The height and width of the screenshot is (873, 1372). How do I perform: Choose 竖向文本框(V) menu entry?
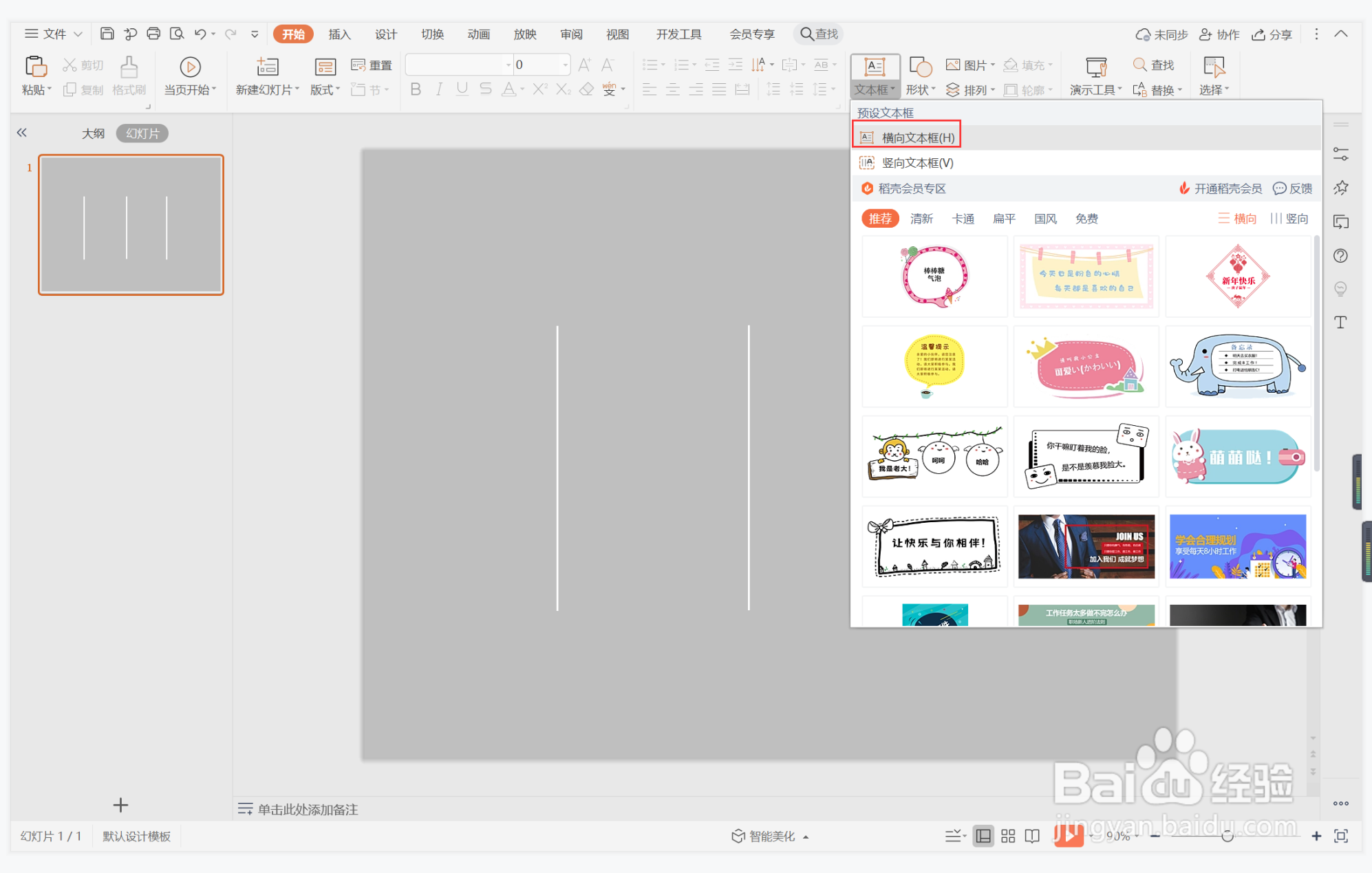pos(917,163)
